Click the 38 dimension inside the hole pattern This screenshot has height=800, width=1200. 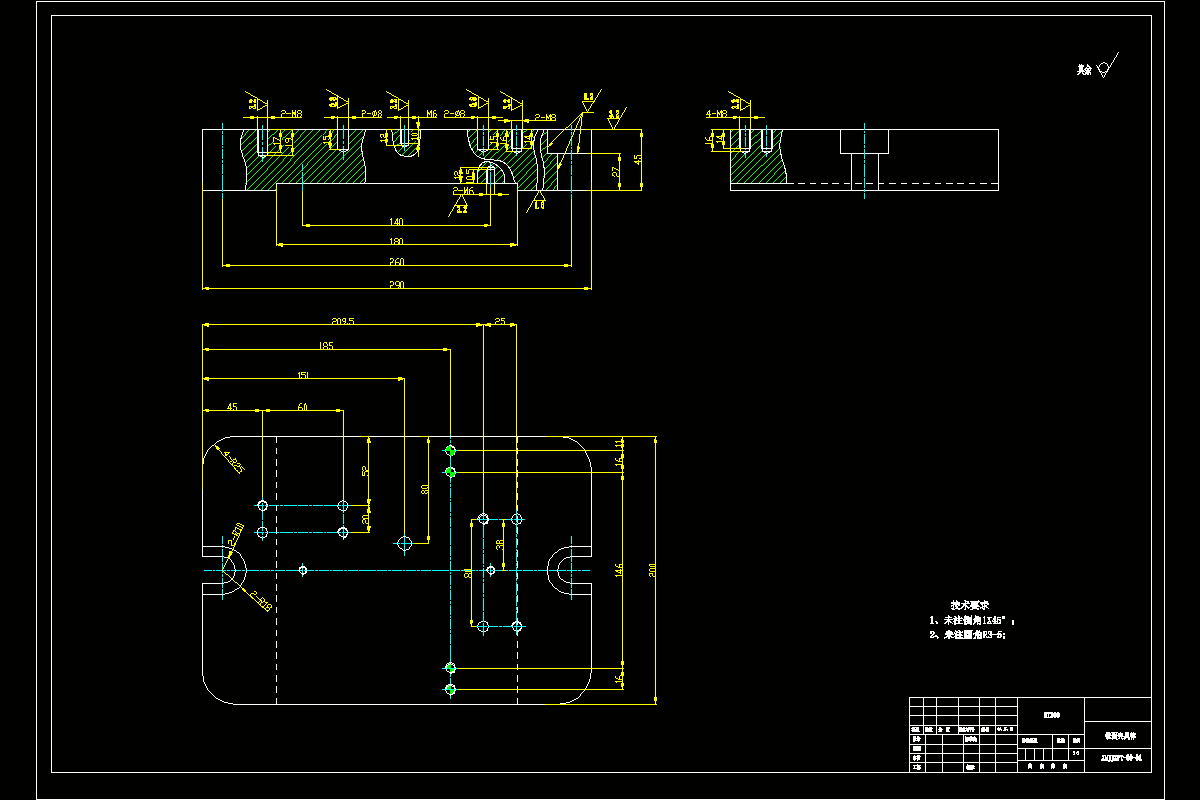coord(500,544)
